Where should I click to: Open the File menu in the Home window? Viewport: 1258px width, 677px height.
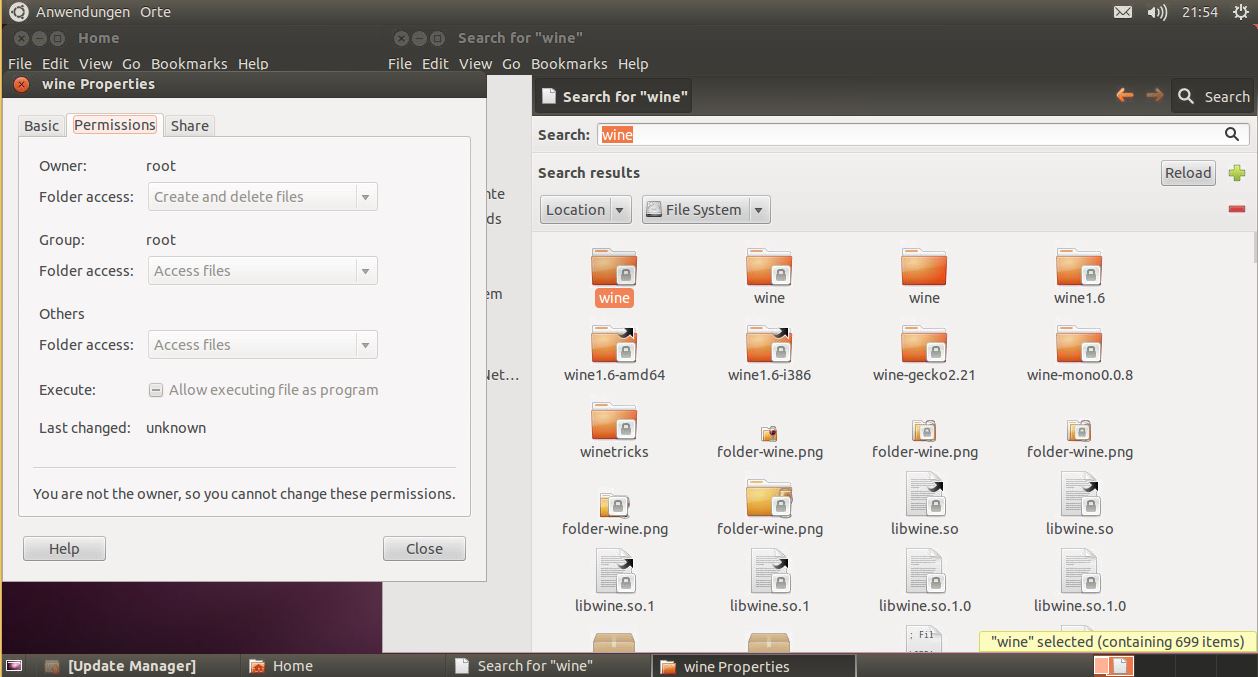pyautogui.click(x=20, y=63)
